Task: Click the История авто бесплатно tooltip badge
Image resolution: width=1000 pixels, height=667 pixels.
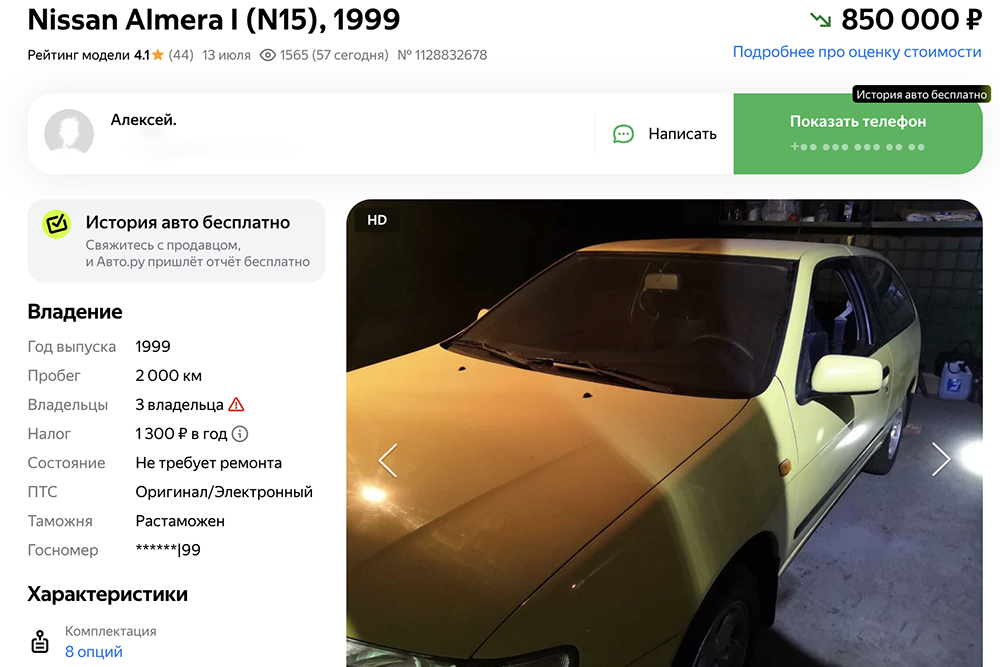Action: [921, 94]
